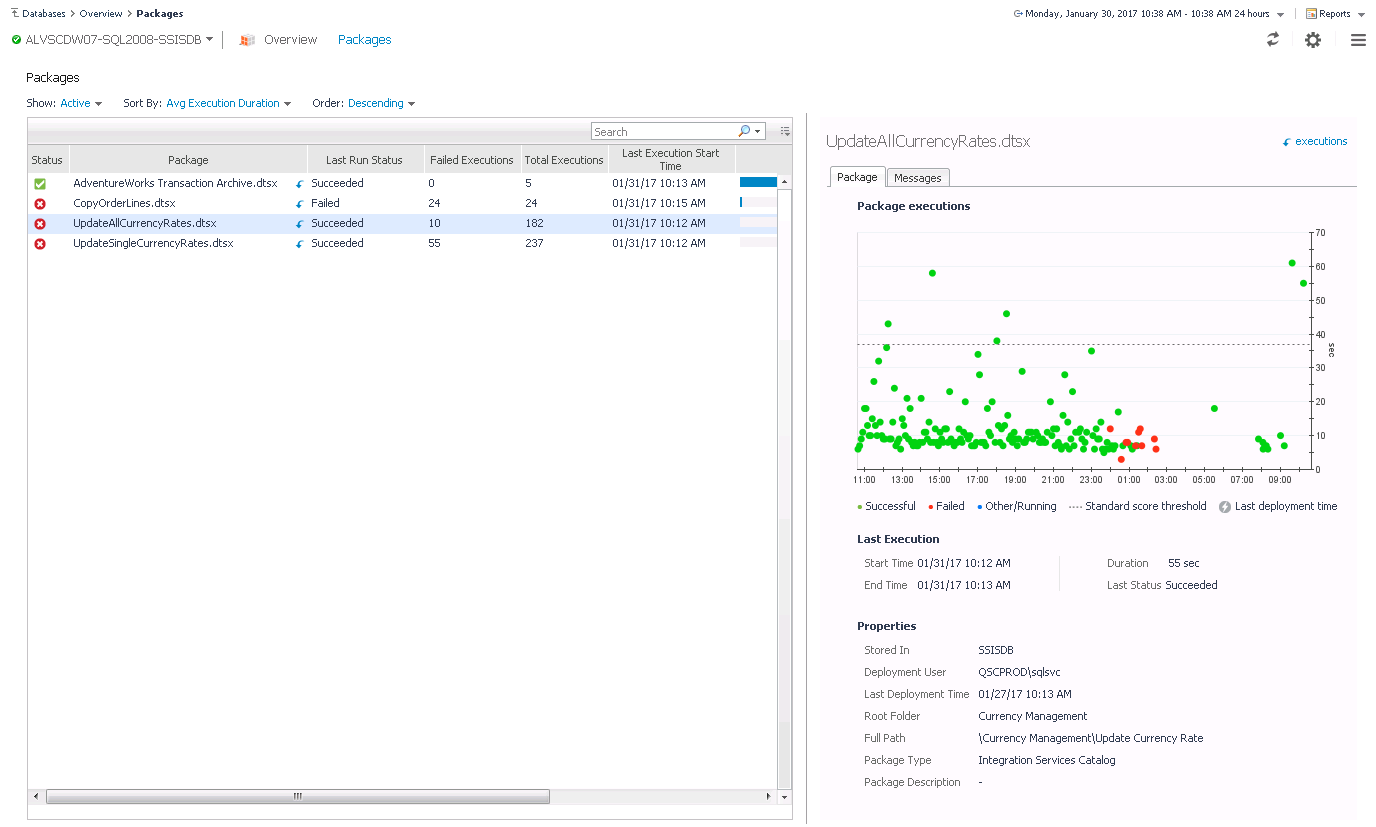The width and height of the screenshot is (1376, 827).
Task: Click green check status icon for AdventureWorks
Action: (x=40, y=184)
